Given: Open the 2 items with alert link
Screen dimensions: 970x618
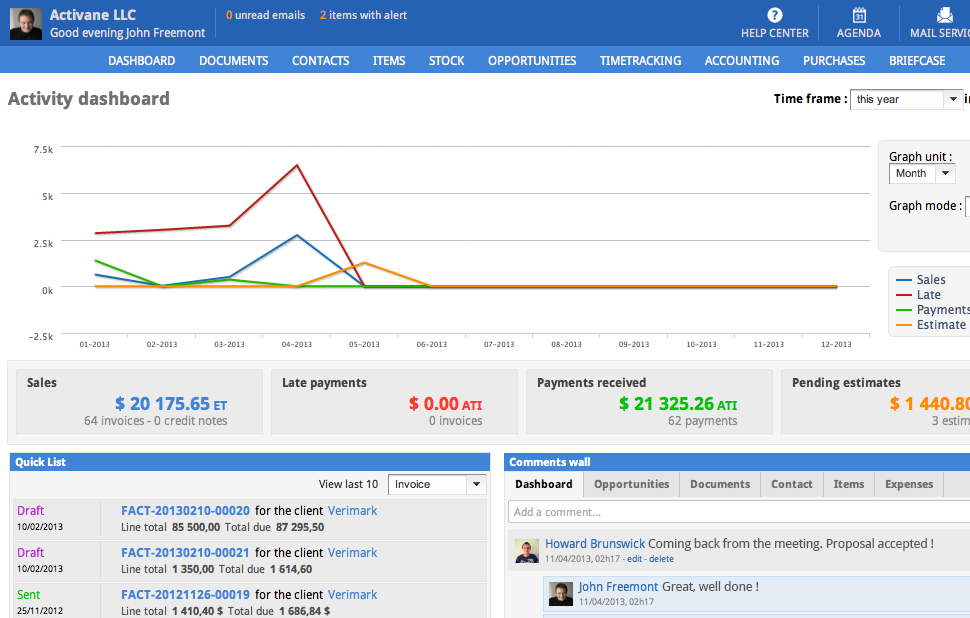Looking at the screenshot, I should coord(363,16).
